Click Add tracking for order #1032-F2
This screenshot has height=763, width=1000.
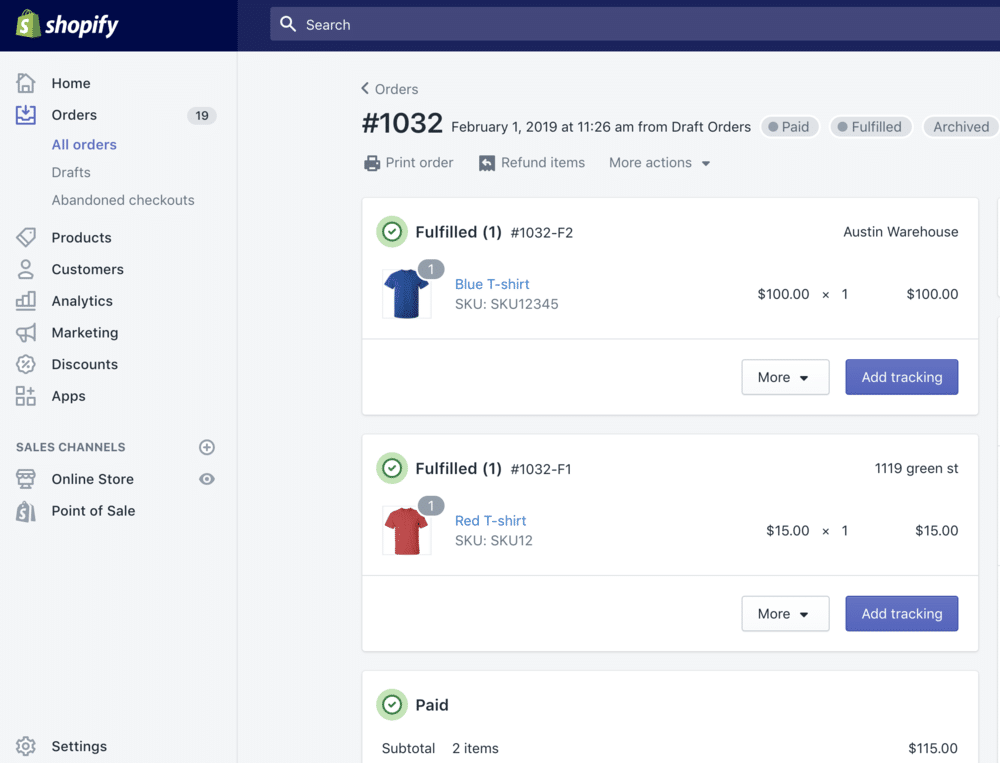coord(901,377)
